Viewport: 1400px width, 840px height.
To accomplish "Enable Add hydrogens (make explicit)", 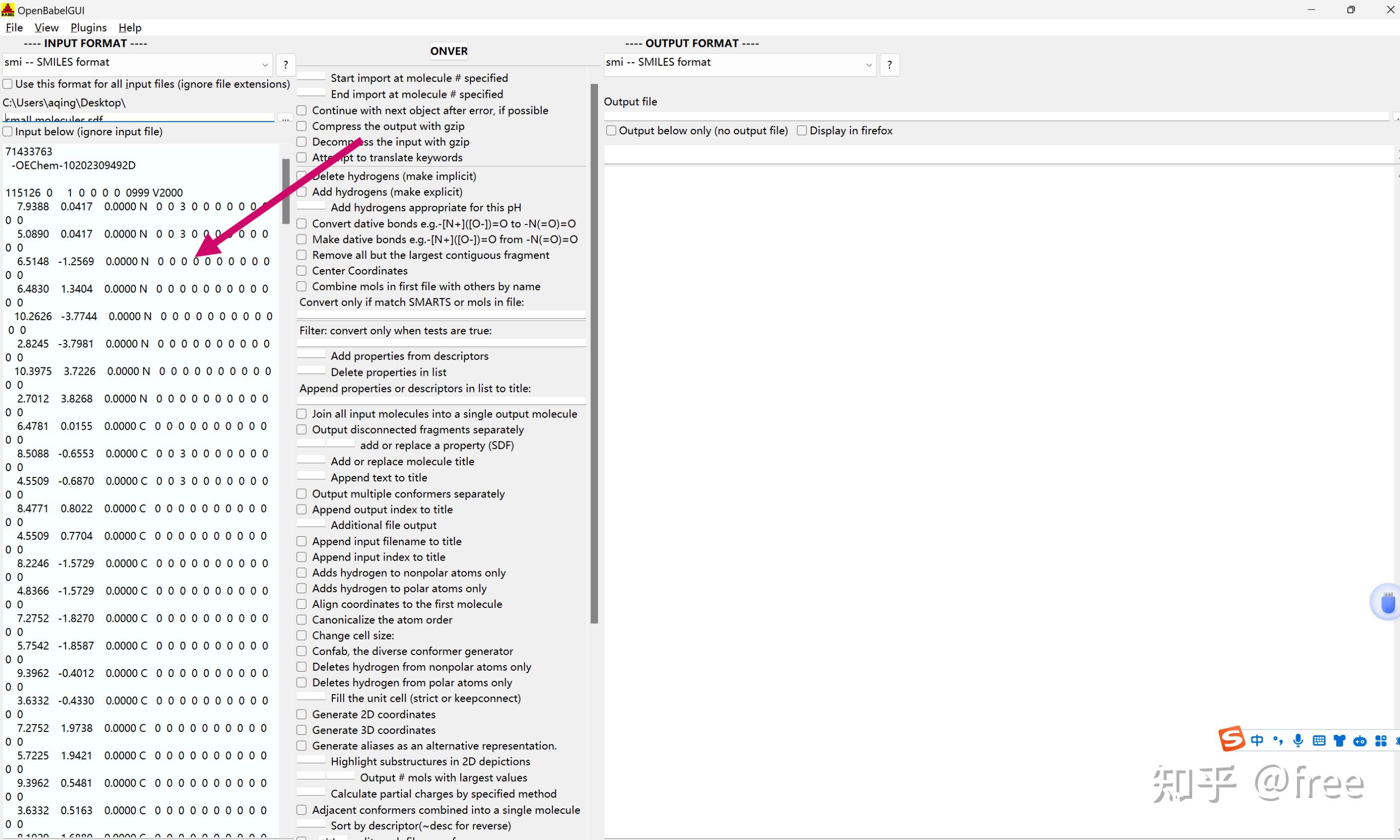I will point(302,192).
